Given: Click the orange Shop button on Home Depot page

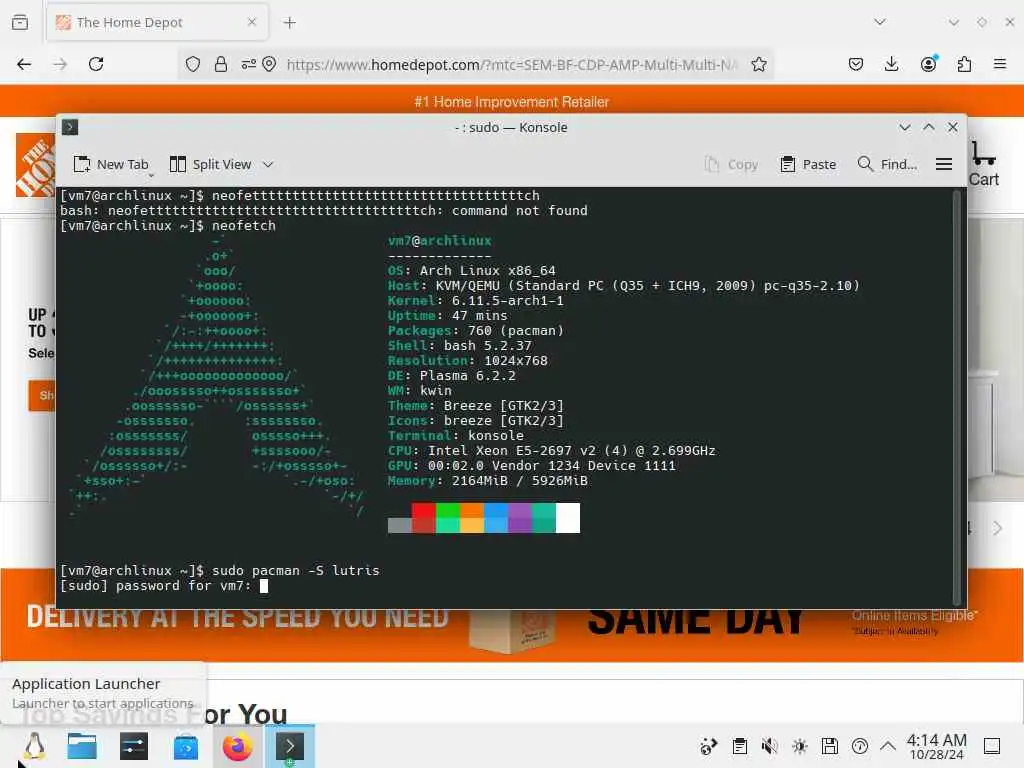Looking at the screenshot, I should click(42, 395).
